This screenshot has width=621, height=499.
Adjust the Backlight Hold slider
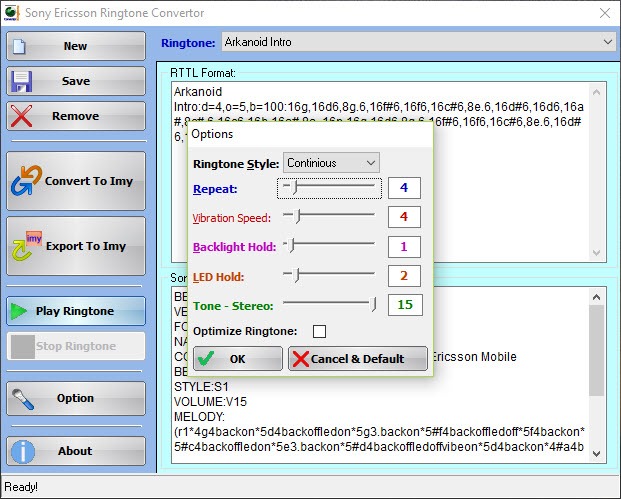329,246
